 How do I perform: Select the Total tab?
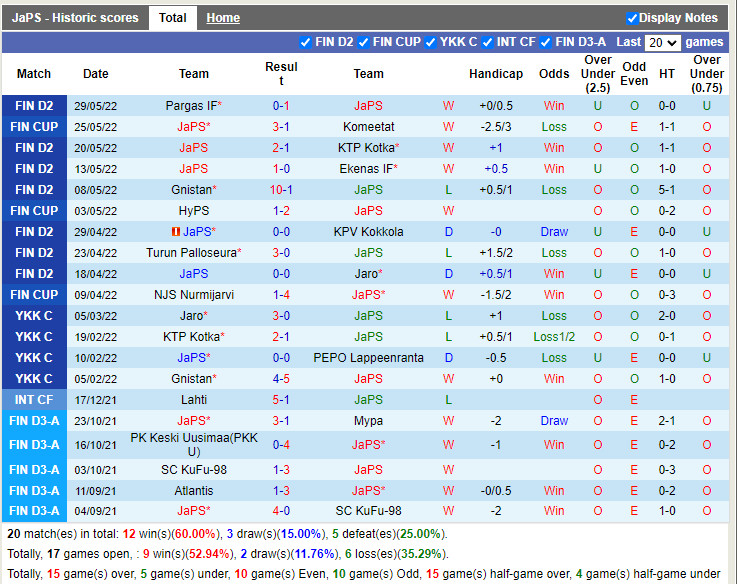[172, 18]
